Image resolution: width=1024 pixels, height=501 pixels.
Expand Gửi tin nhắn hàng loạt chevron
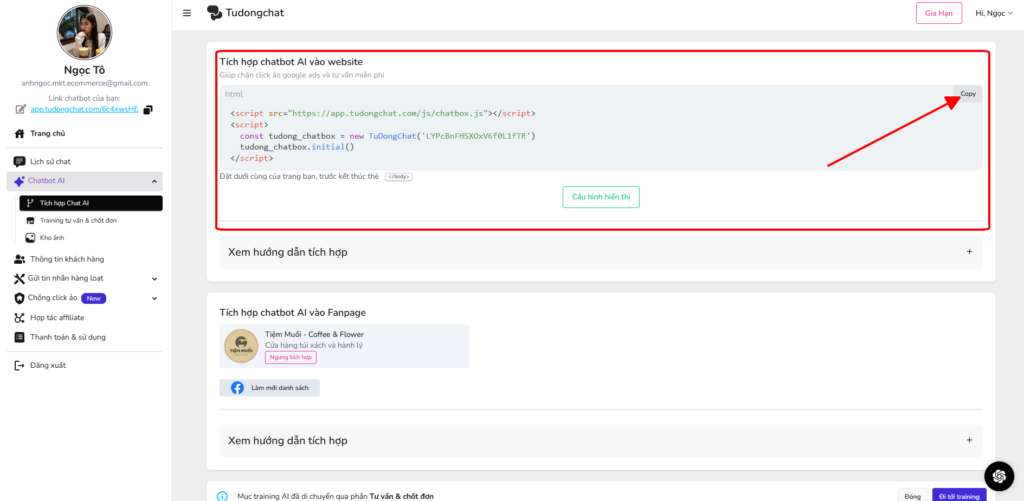155,279
